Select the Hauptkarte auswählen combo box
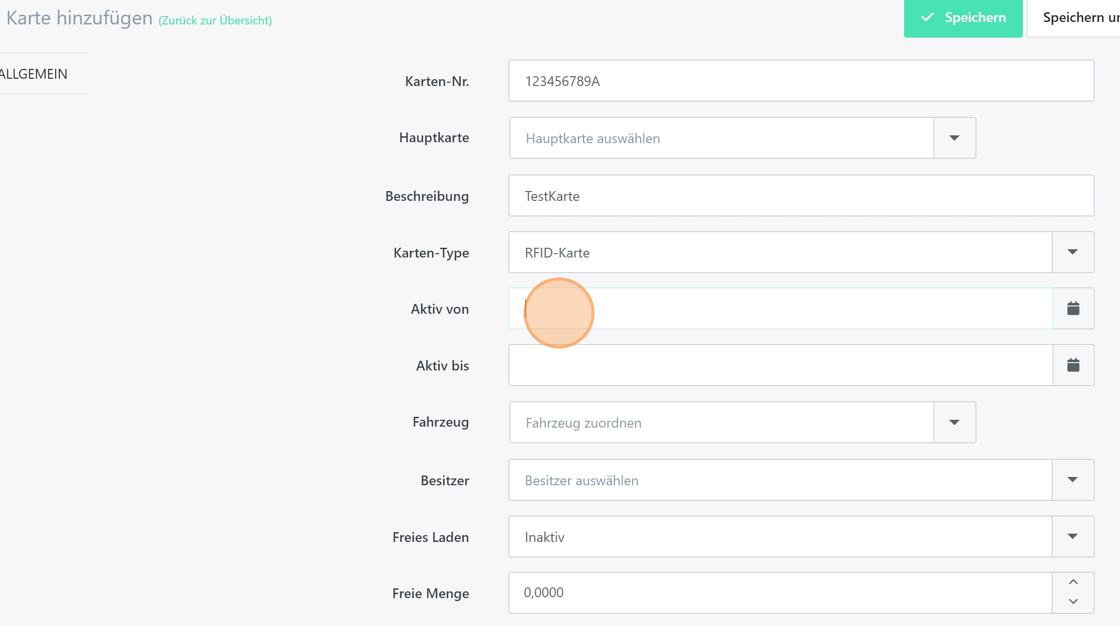Screen dimensions: 1120x626 [721, 138]
